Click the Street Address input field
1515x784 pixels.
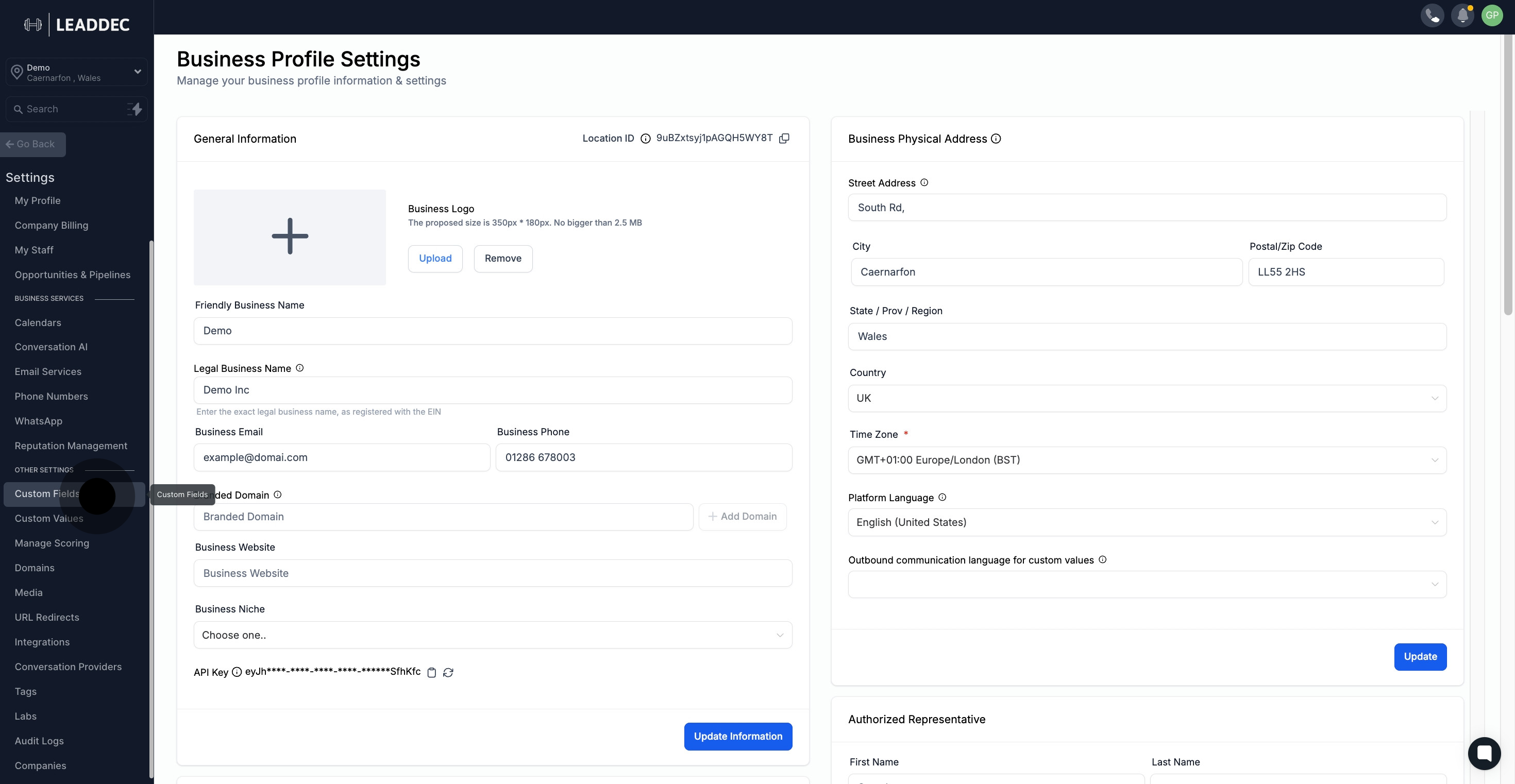coord(1147,208)
